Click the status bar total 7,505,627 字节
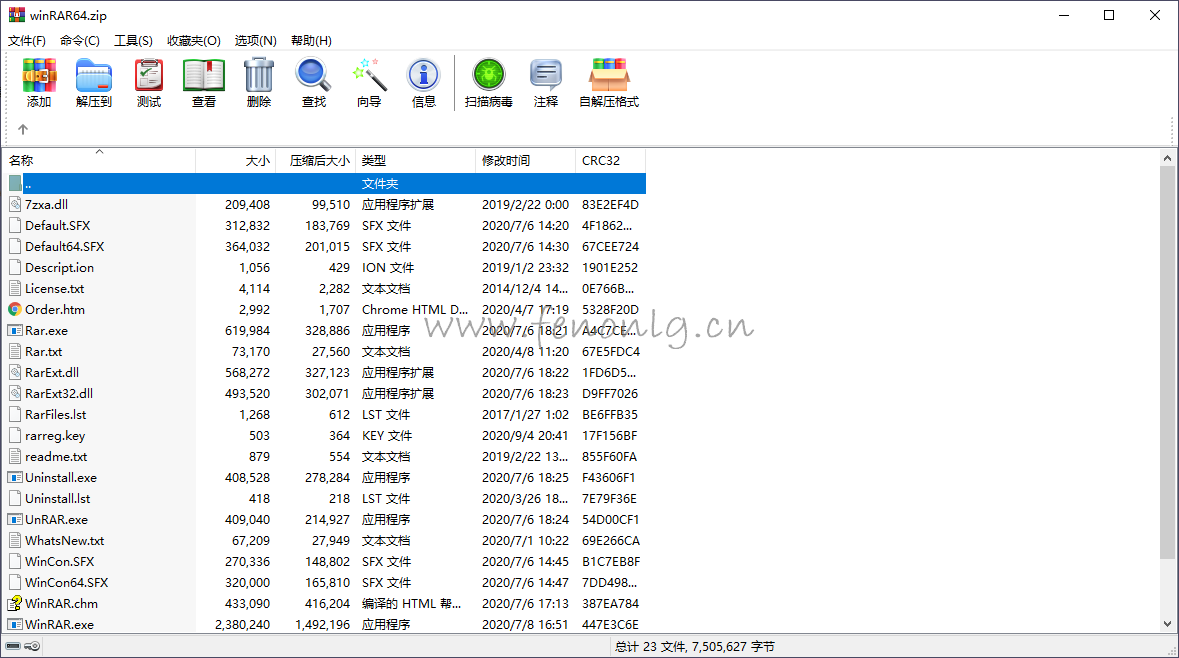 [x=730, y=646]
